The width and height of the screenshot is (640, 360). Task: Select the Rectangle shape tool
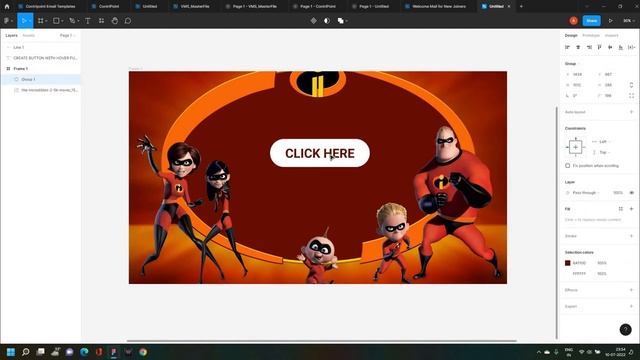(x=56, y=21)
